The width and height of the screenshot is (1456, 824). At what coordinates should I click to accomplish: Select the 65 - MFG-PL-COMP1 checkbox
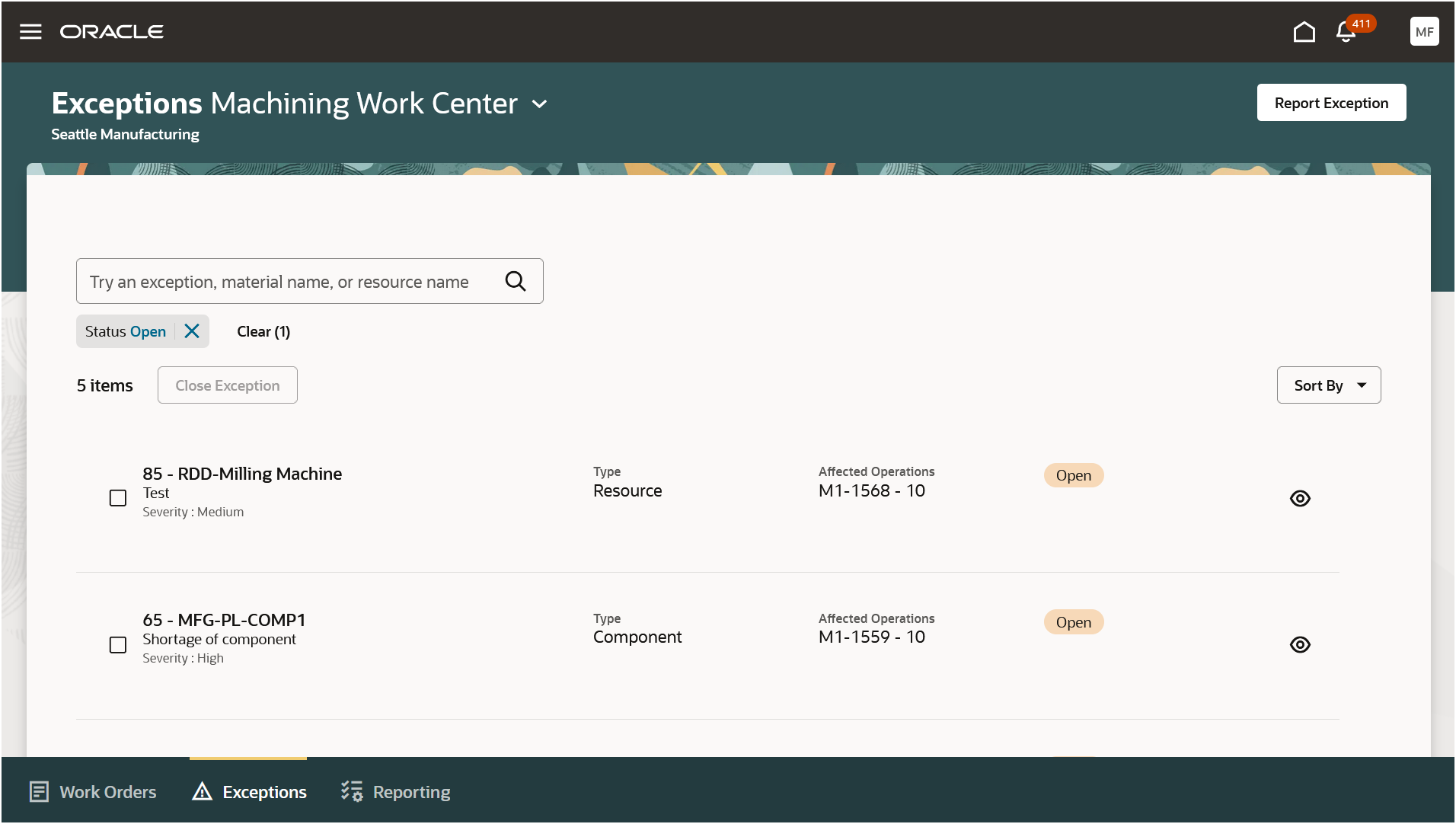[118, 645]
